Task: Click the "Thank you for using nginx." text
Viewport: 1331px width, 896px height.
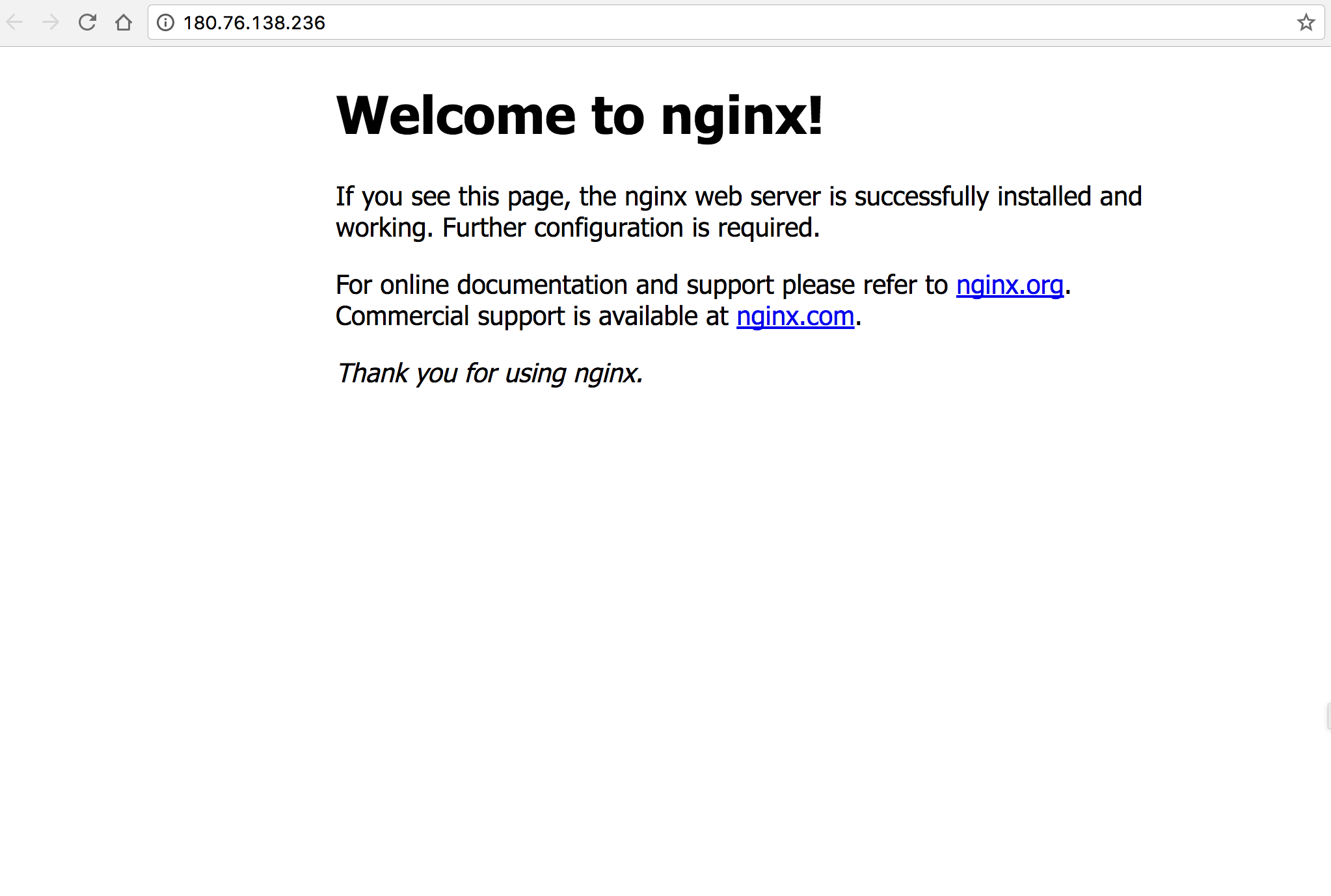Action: [x=490, y=373]
